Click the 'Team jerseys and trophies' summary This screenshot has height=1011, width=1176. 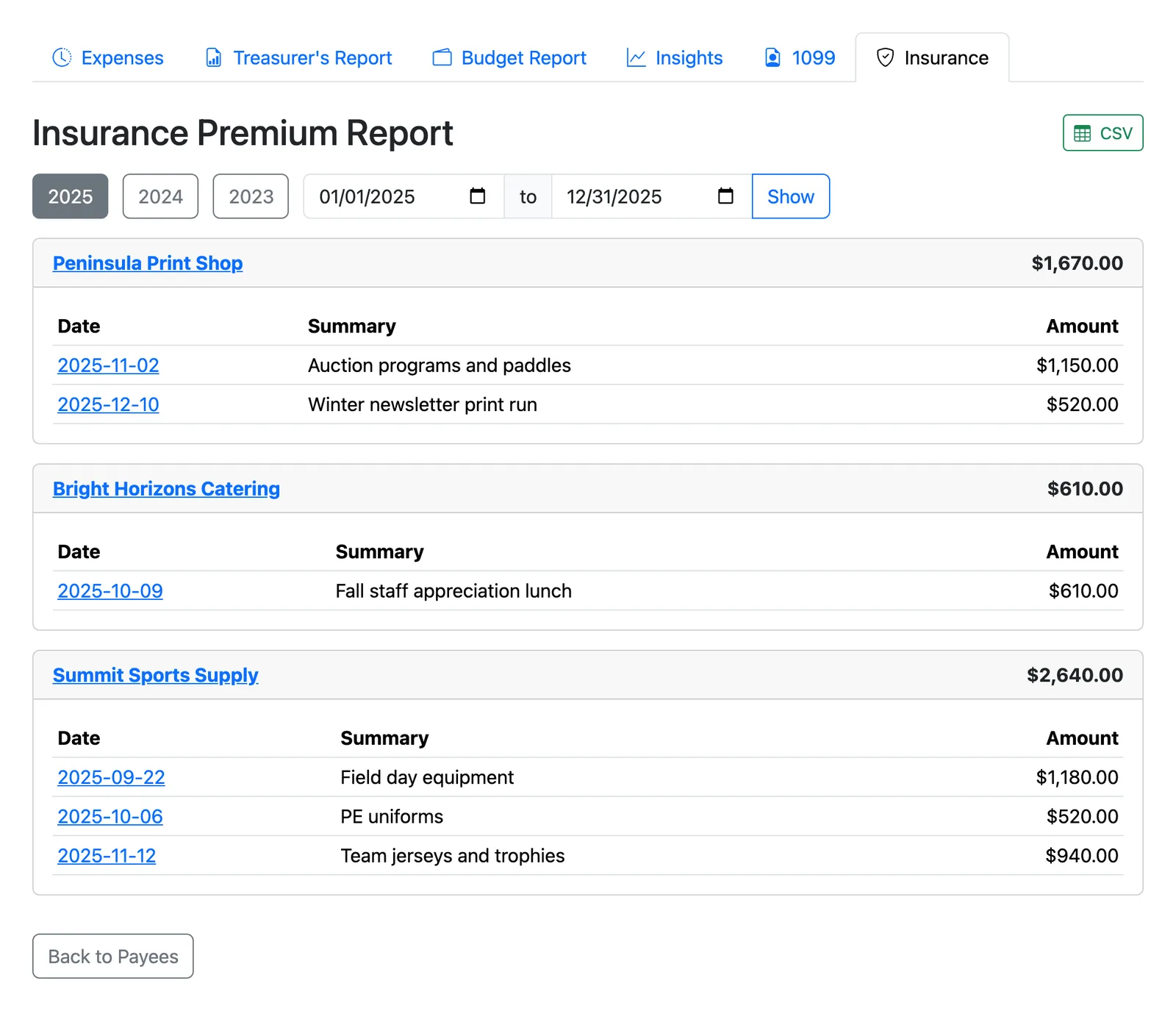click(453, 856)
